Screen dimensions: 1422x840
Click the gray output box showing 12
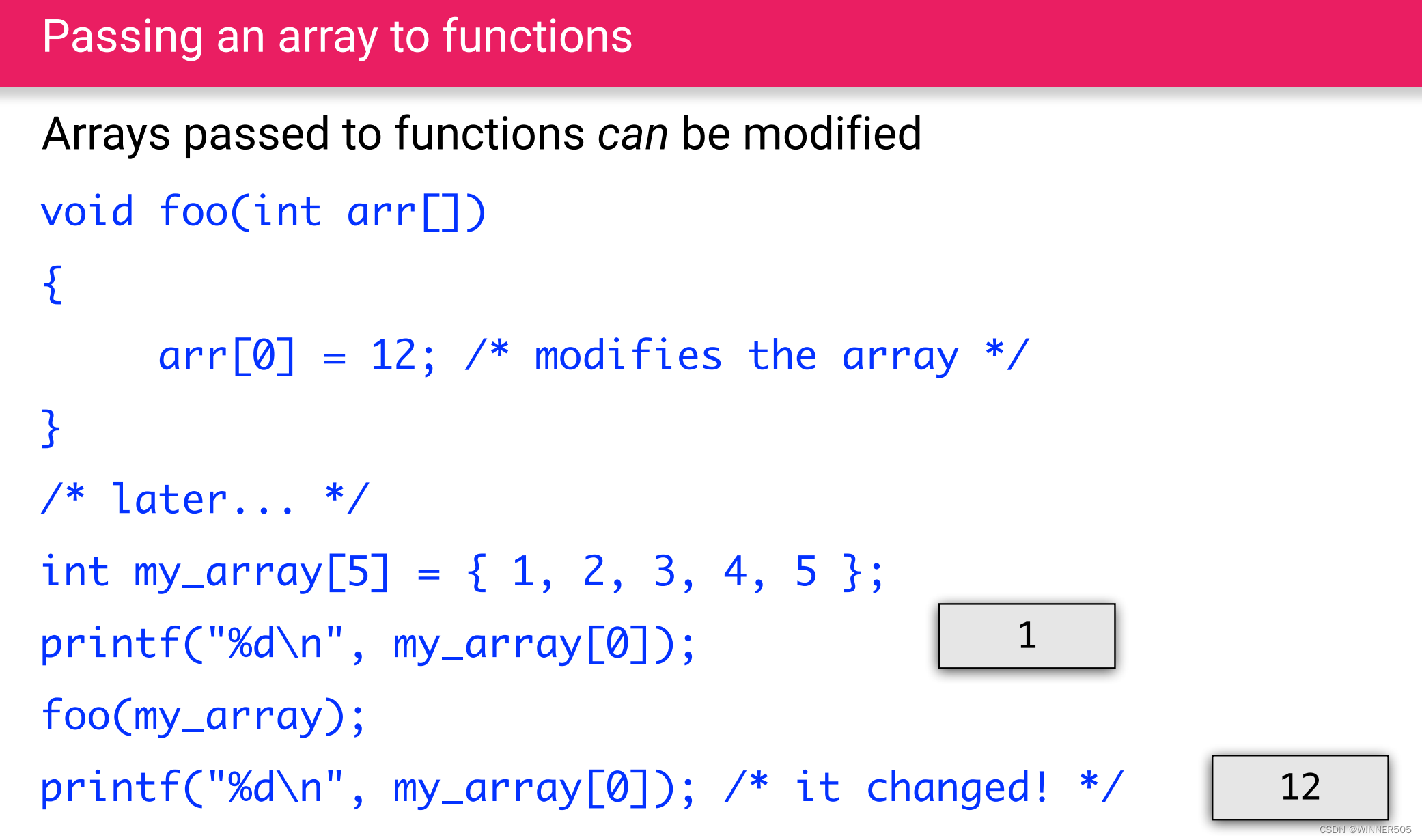point(1300,787)
